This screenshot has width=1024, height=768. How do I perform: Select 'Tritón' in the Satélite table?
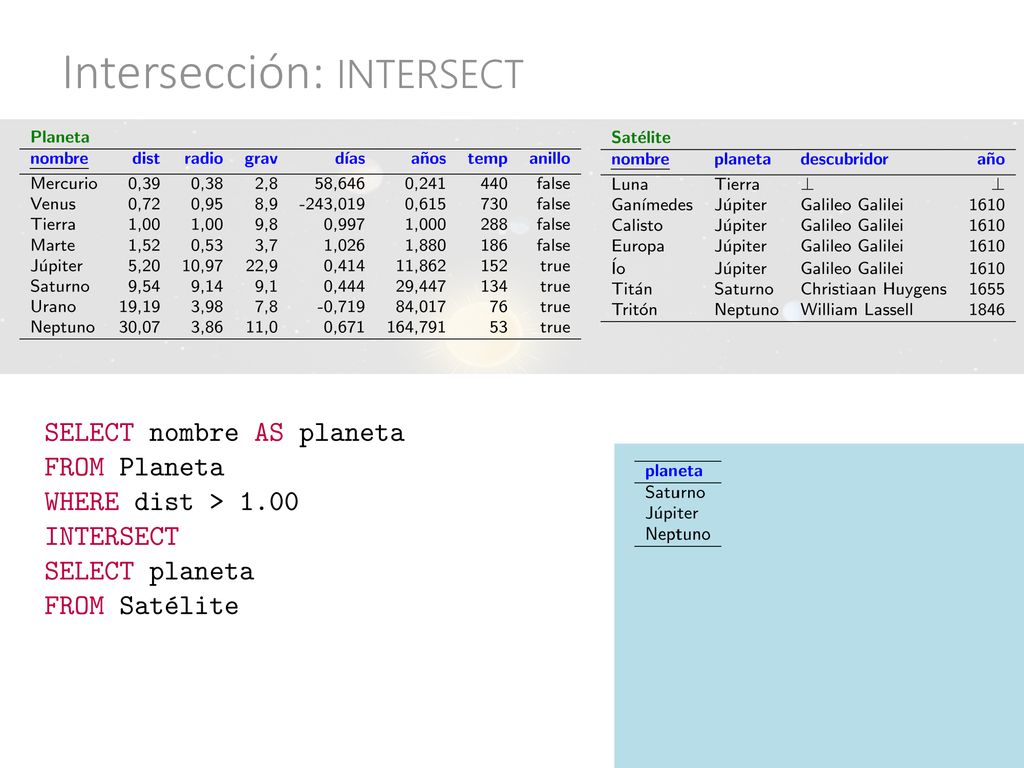coord(634,310)
